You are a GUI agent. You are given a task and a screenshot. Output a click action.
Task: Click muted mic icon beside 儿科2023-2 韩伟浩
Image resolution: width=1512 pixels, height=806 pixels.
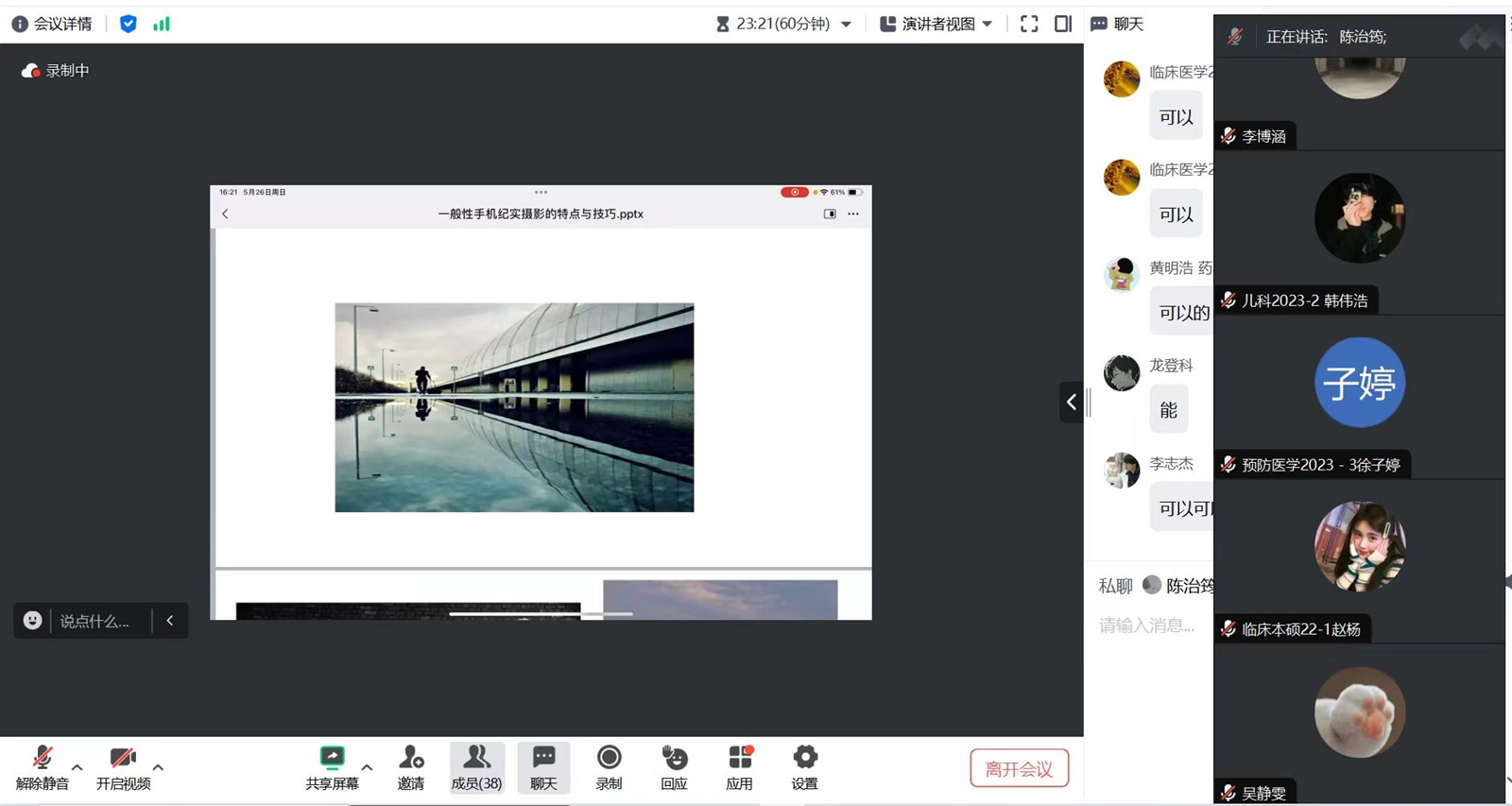1228,300
